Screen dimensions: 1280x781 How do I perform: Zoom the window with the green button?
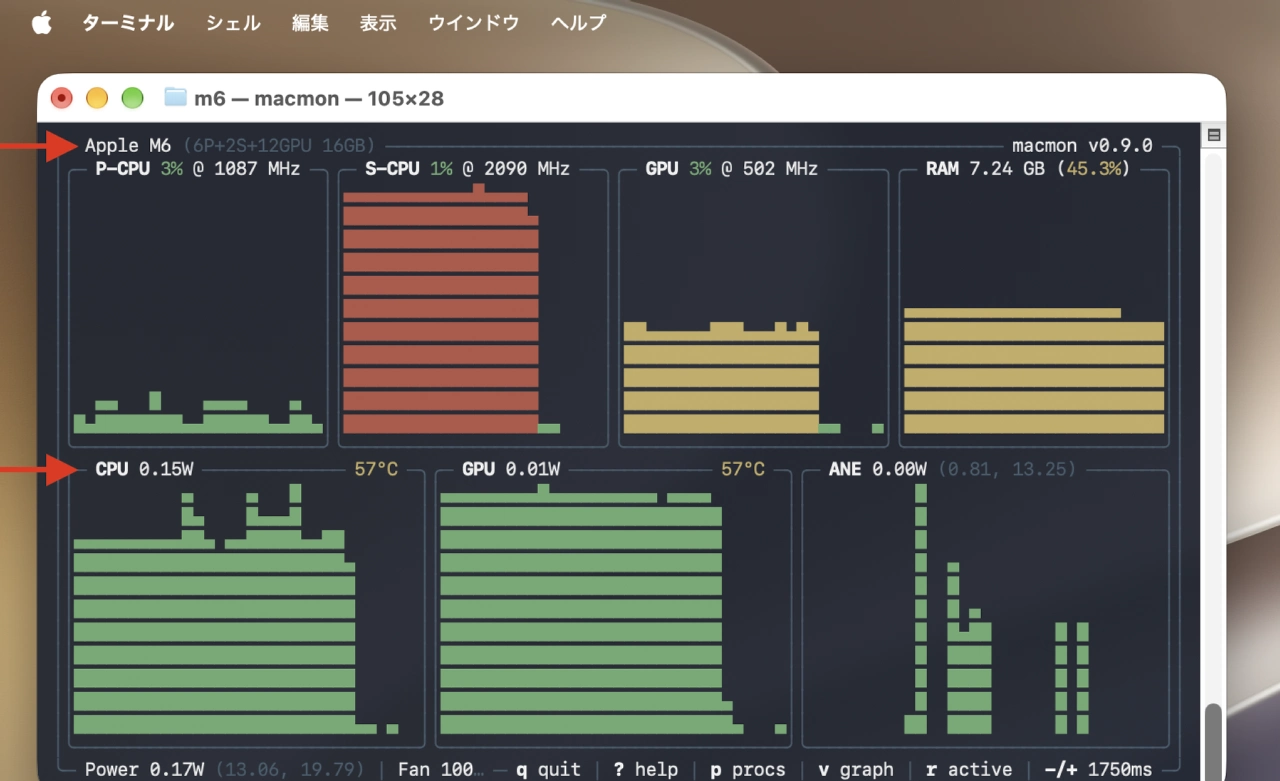132,98
